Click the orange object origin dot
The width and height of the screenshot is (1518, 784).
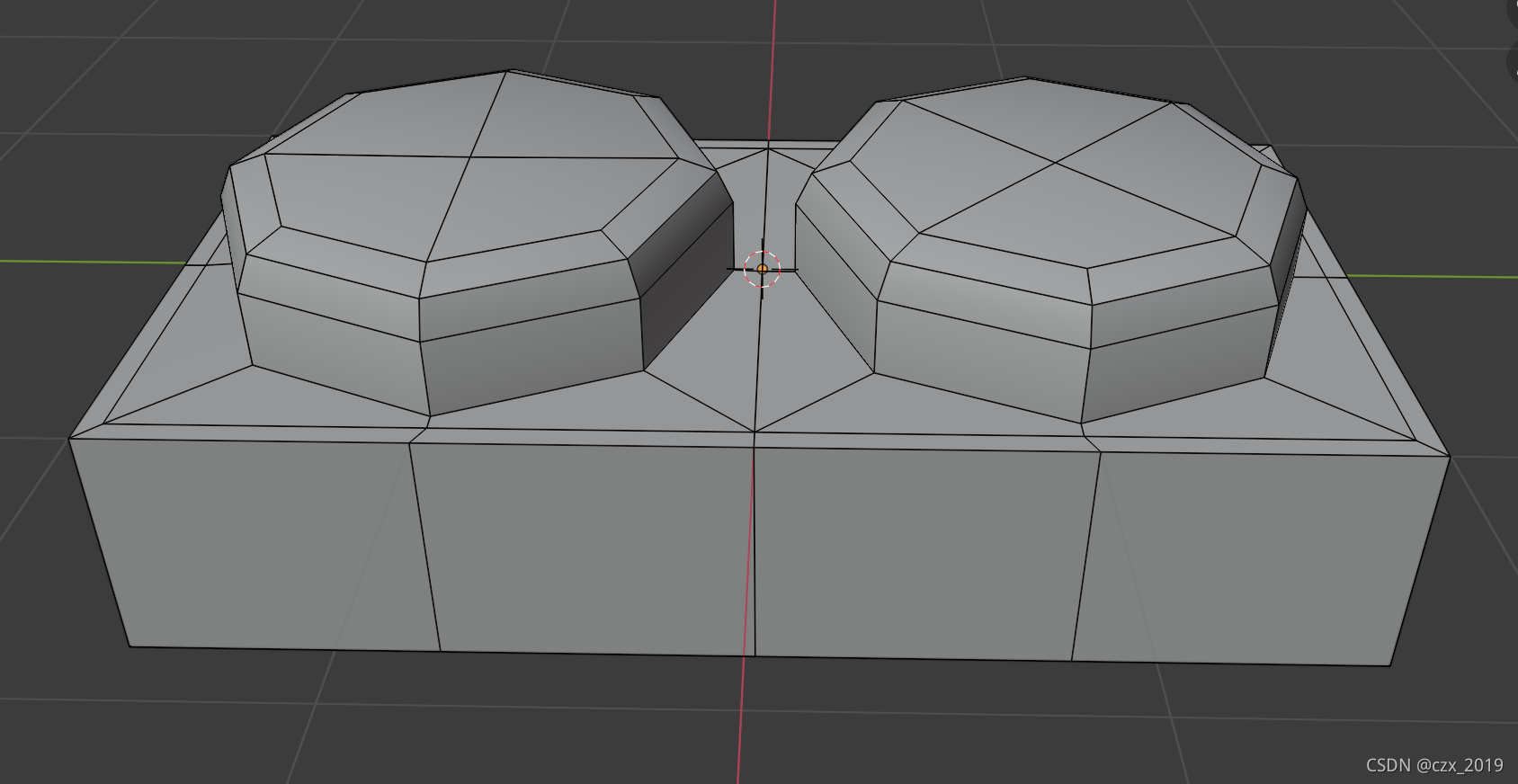(x=763, y=269)
